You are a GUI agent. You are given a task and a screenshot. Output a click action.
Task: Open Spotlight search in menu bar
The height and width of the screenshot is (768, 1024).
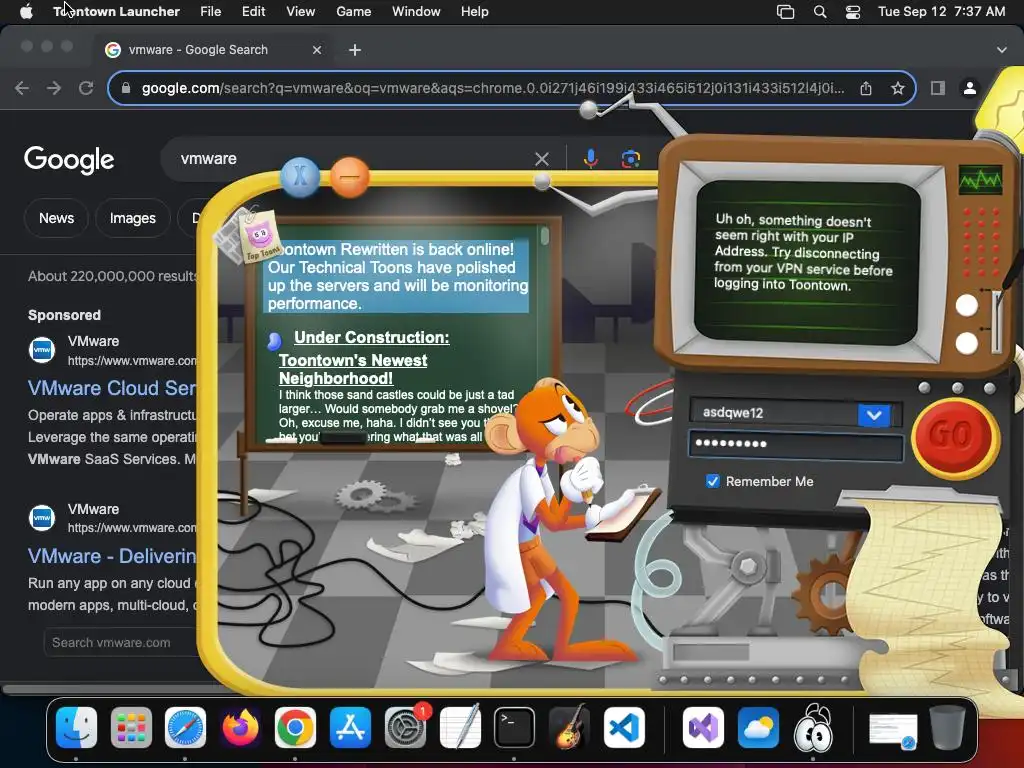(820, 12)
